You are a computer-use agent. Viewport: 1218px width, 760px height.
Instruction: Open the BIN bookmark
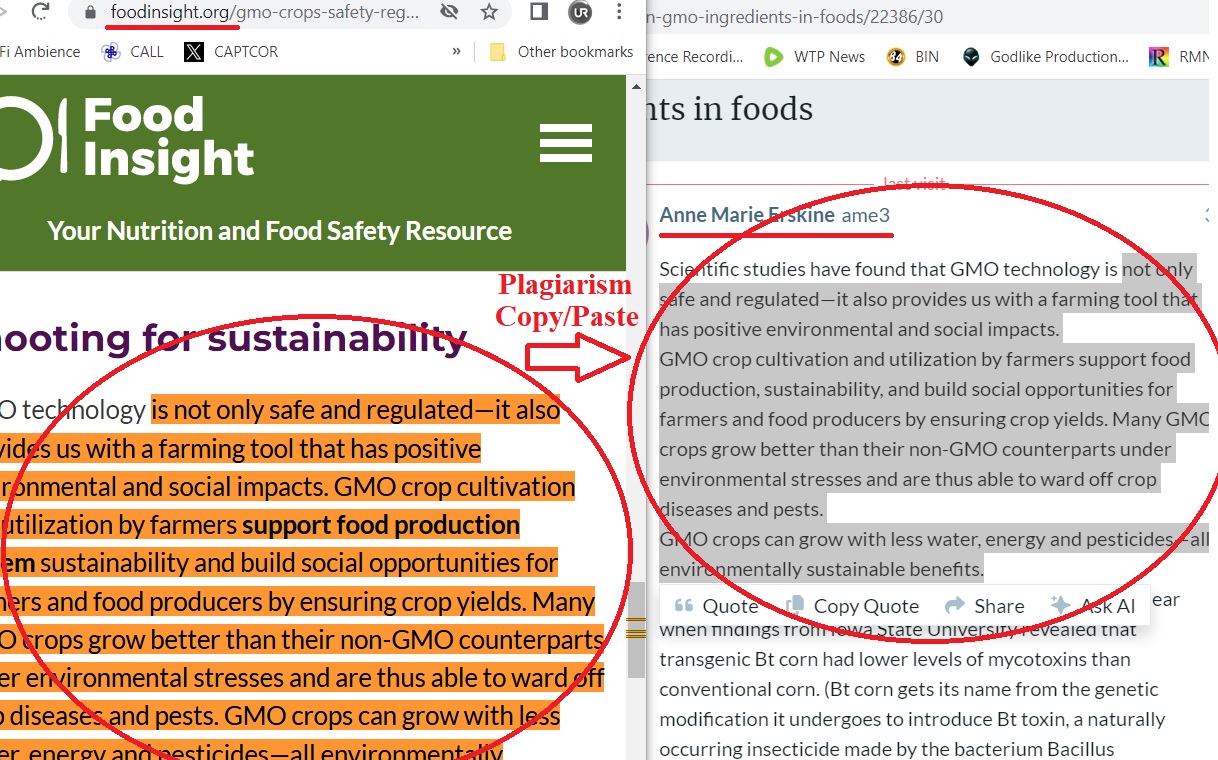[913, 57]
